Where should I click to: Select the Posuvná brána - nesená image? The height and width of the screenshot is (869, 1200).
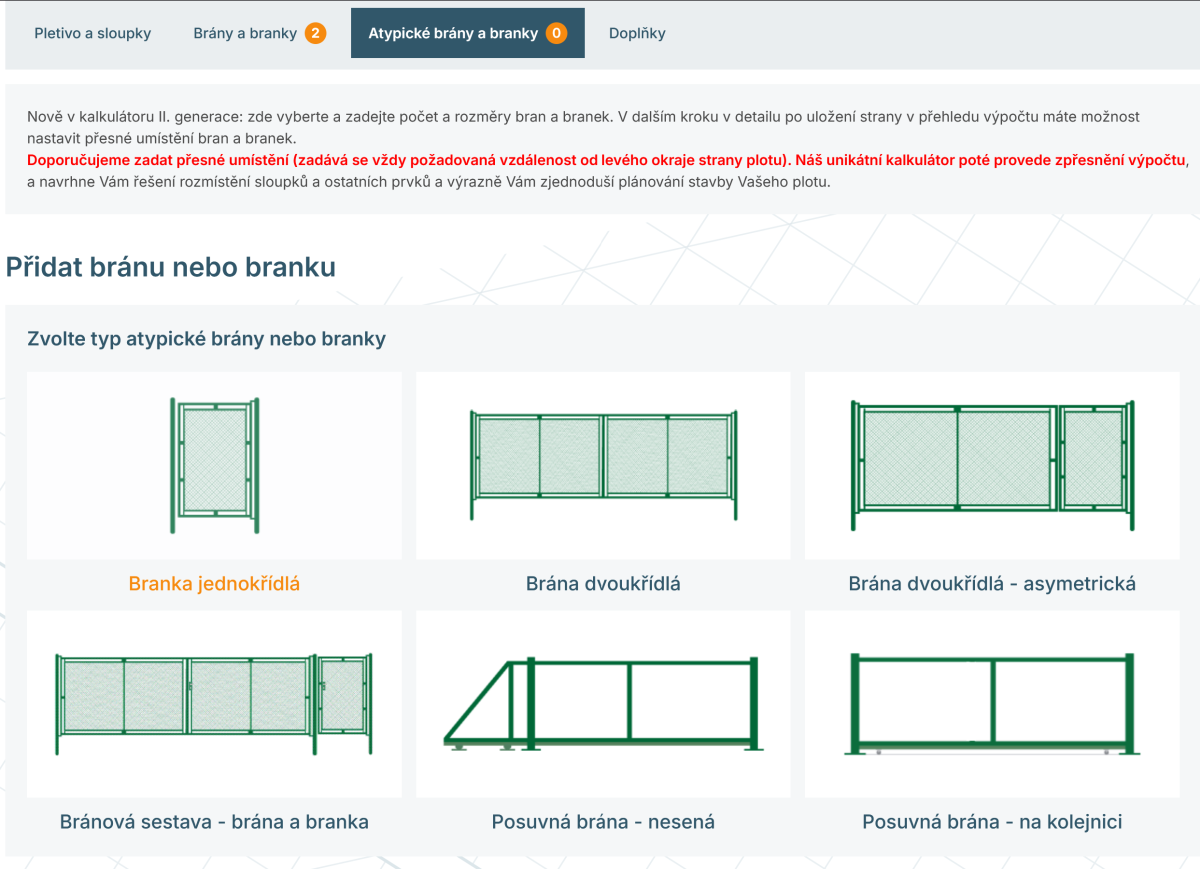(603, 704)
